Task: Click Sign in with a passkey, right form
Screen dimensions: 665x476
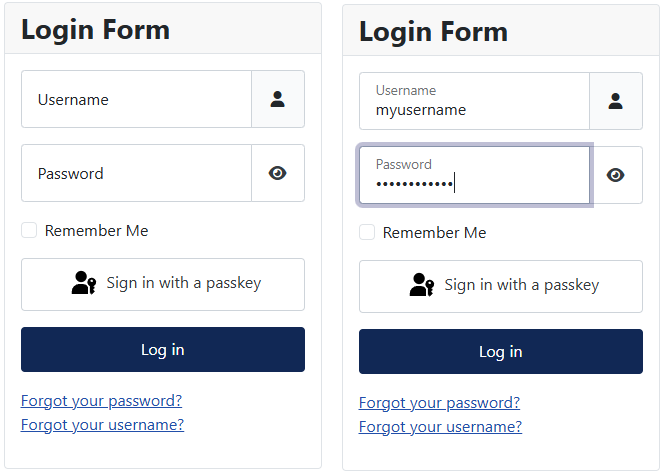Action: coord(501,286)
